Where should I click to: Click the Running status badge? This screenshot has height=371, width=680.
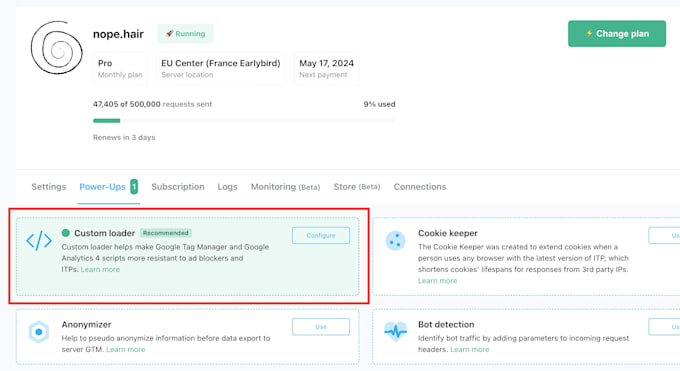[185, 33]
